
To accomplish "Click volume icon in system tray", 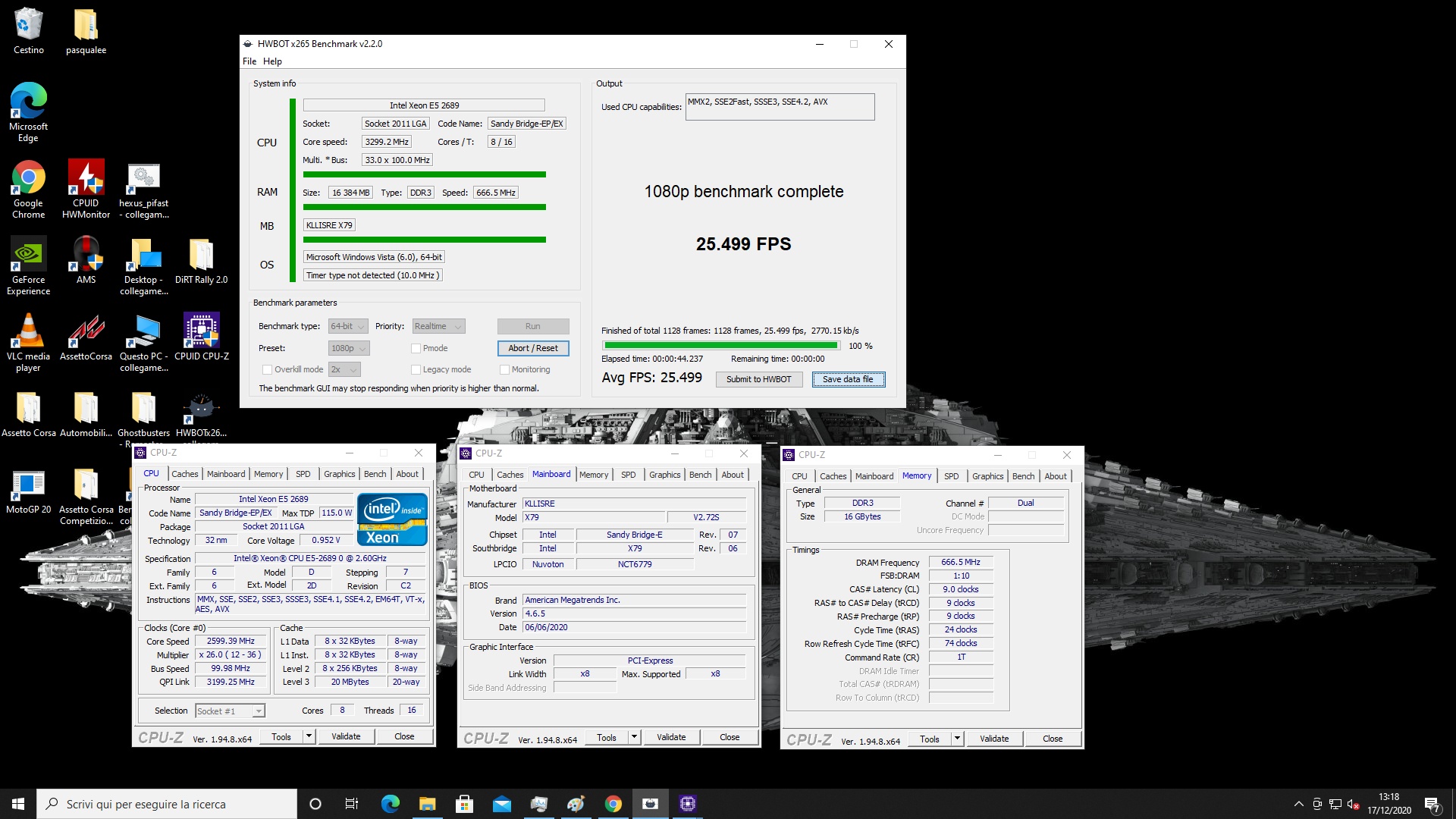I will 1352,804.
